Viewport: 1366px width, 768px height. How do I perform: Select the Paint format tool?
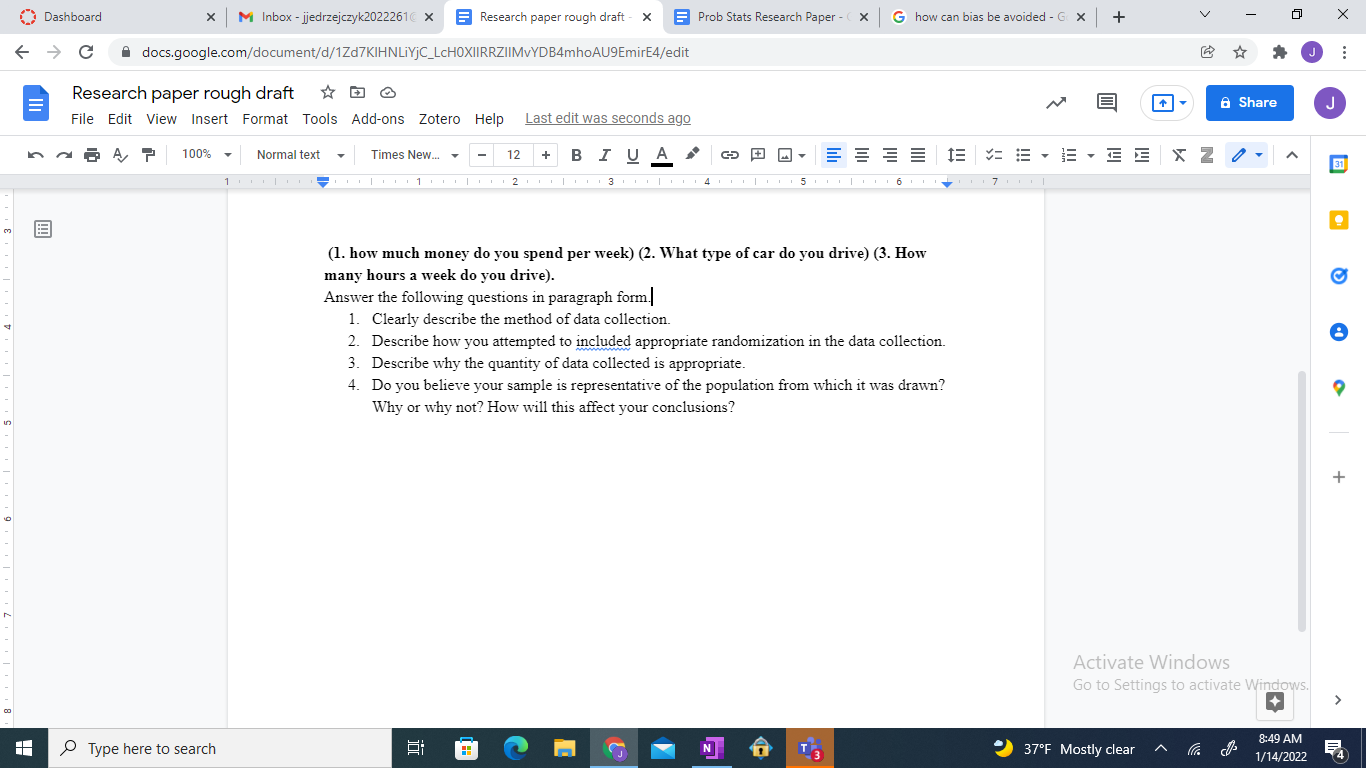(147, 155)
